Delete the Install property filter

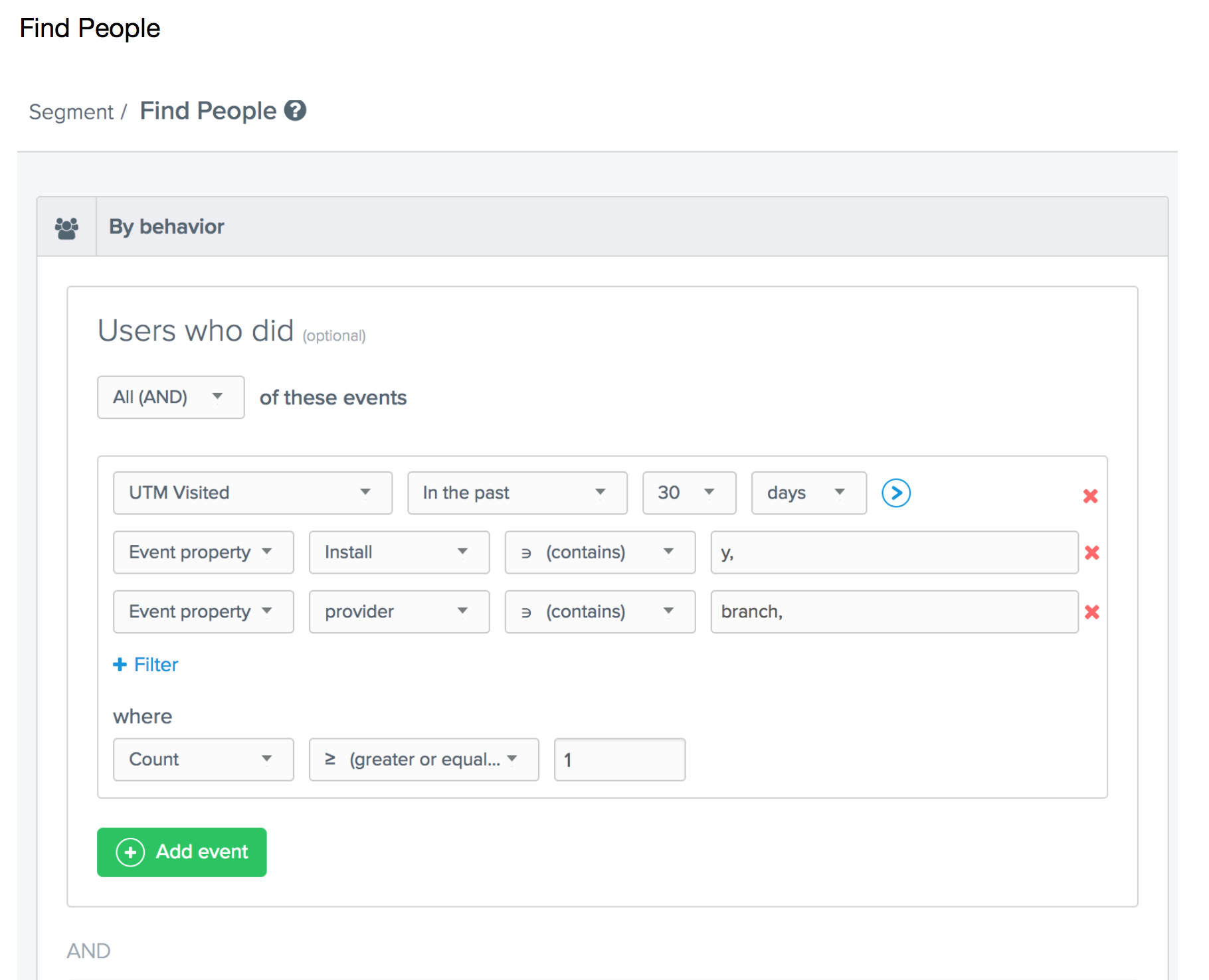pyautogui.click(x=1091, y=552)
